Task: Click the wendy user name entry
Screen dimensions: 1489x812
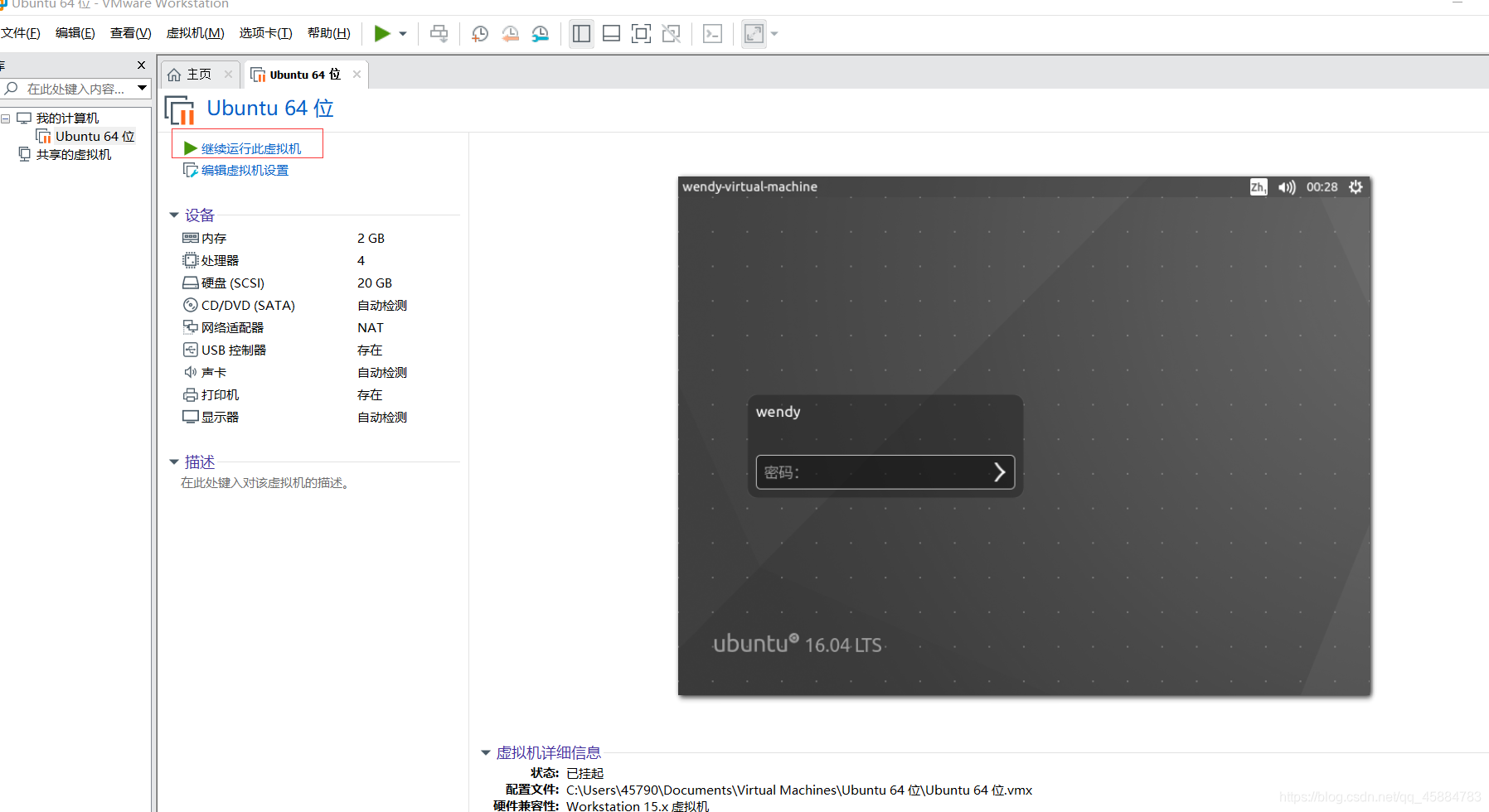Action: coord(778,412)
